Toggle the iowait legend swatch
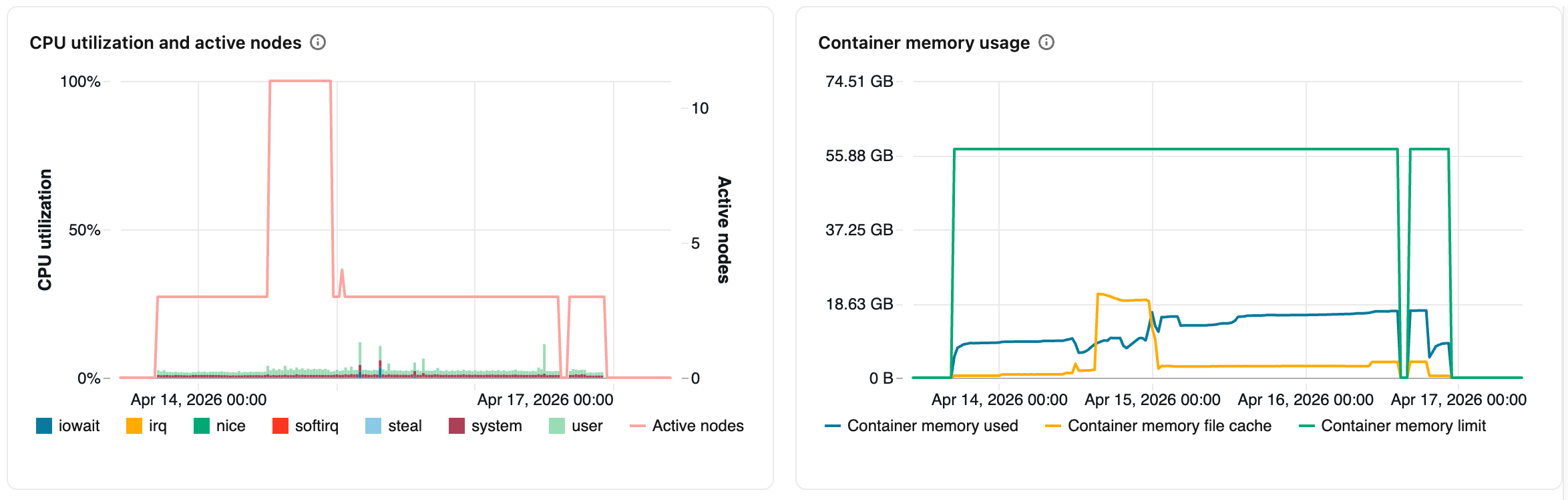The image size is (1568, 500). click(x=44, y=426)
